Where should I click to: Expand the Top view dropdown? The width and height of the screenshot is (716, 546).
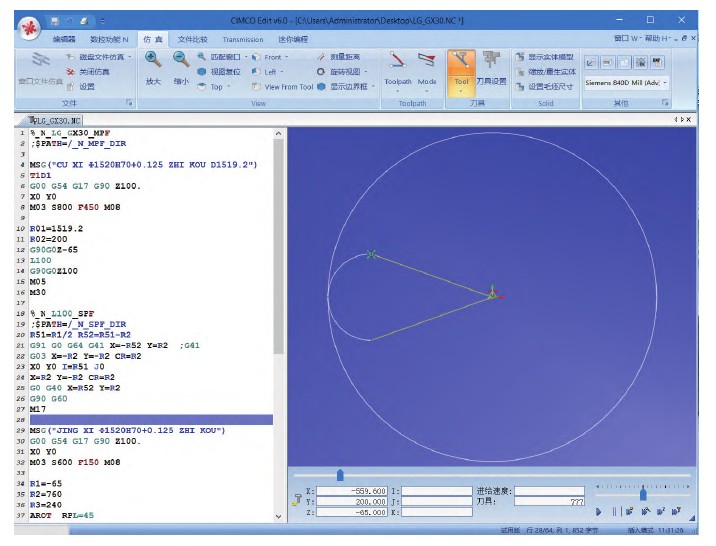click(x=202, y=87)
